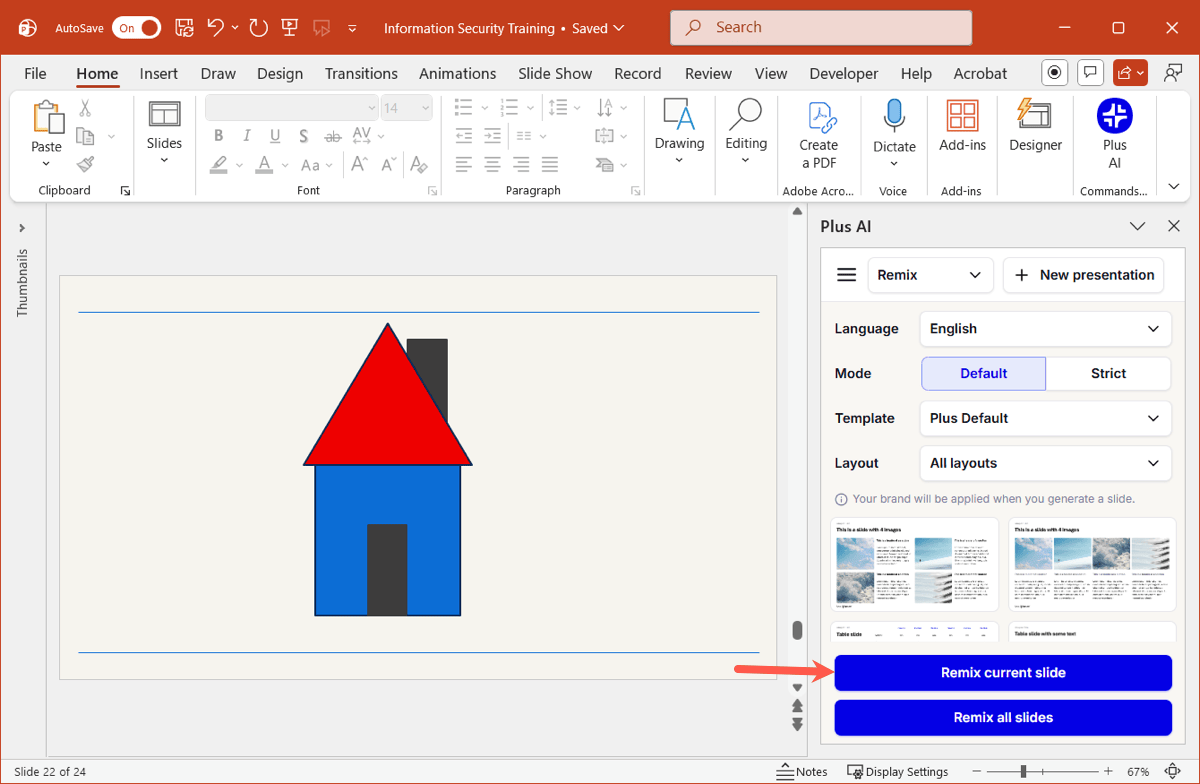Click Remix current slide button
Image resolution: width=1200 pixels, height=784 pixels.
pyautogui.click(x=1003, y=673)
